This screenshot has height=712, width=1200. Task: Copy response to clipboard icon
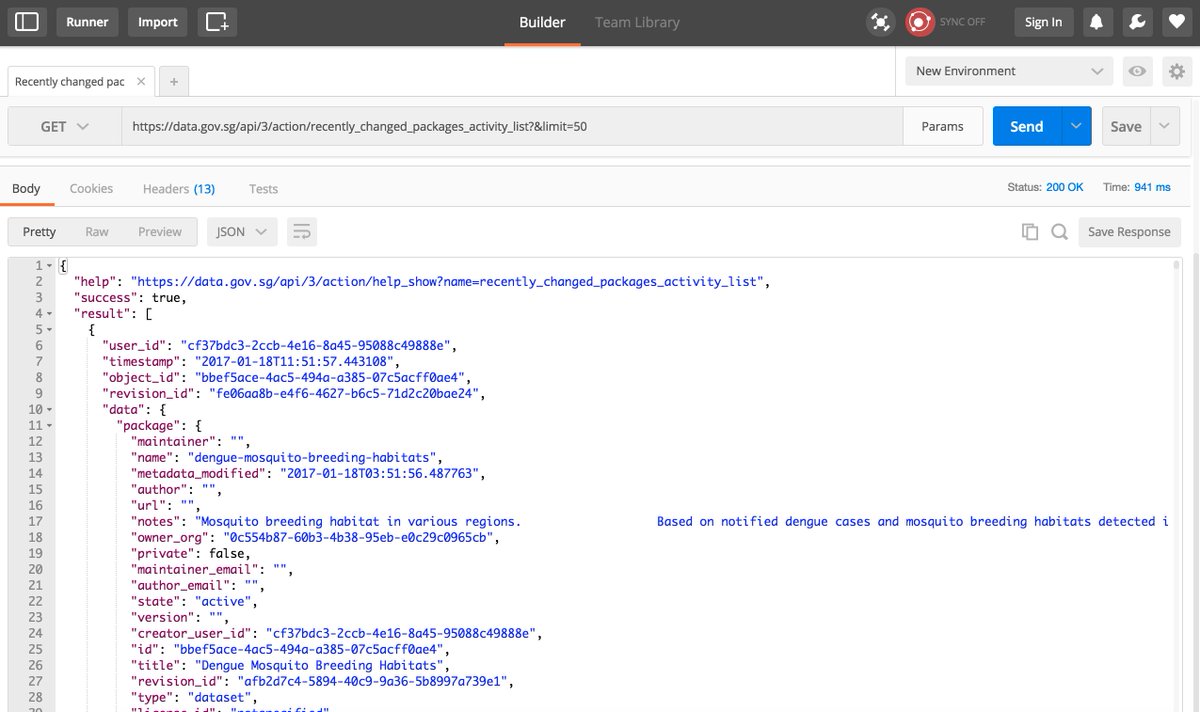coord(1030,232)
